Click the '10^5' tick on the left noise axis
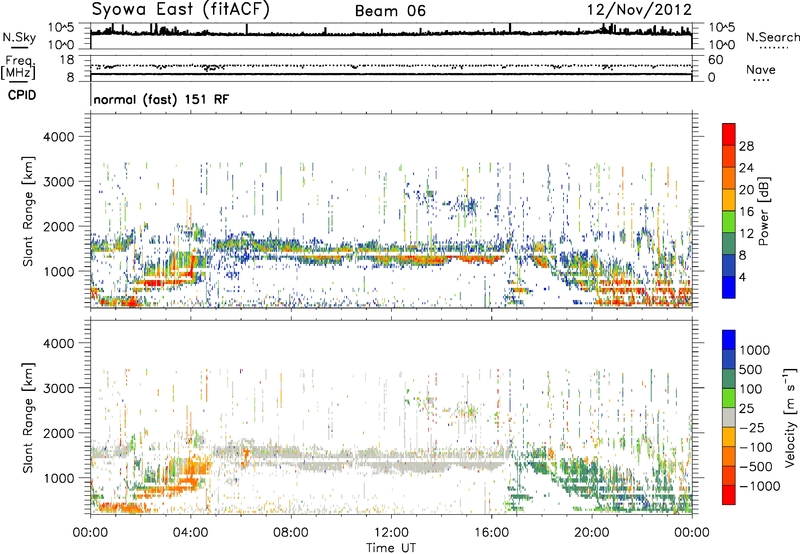 61,28
